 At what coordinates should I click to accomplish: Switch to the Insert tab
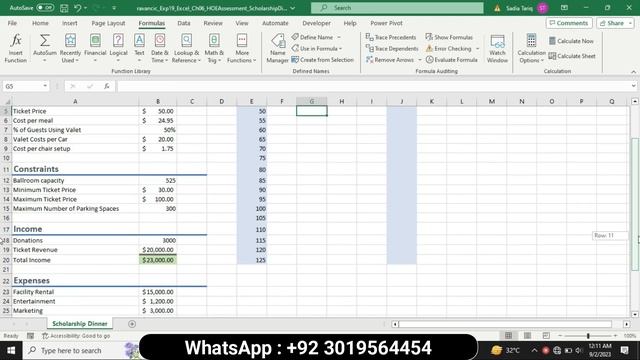pos(69,23)
